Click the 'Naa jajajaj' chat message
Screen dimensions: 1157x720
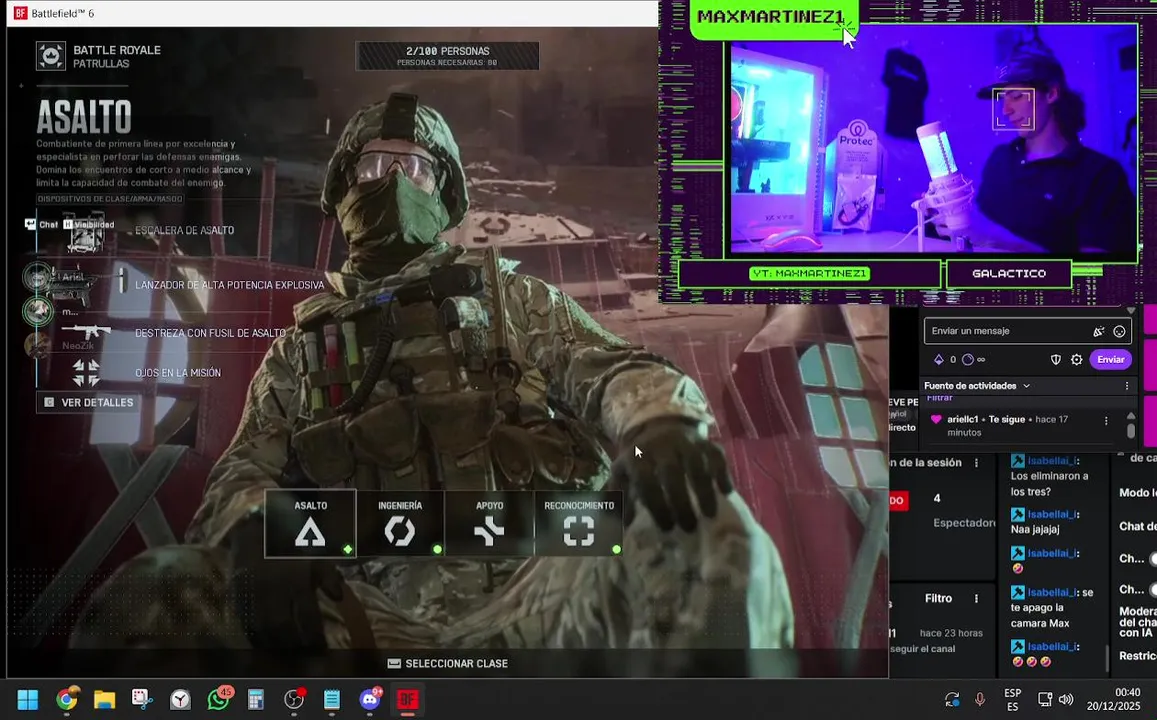click(1035, 529)
